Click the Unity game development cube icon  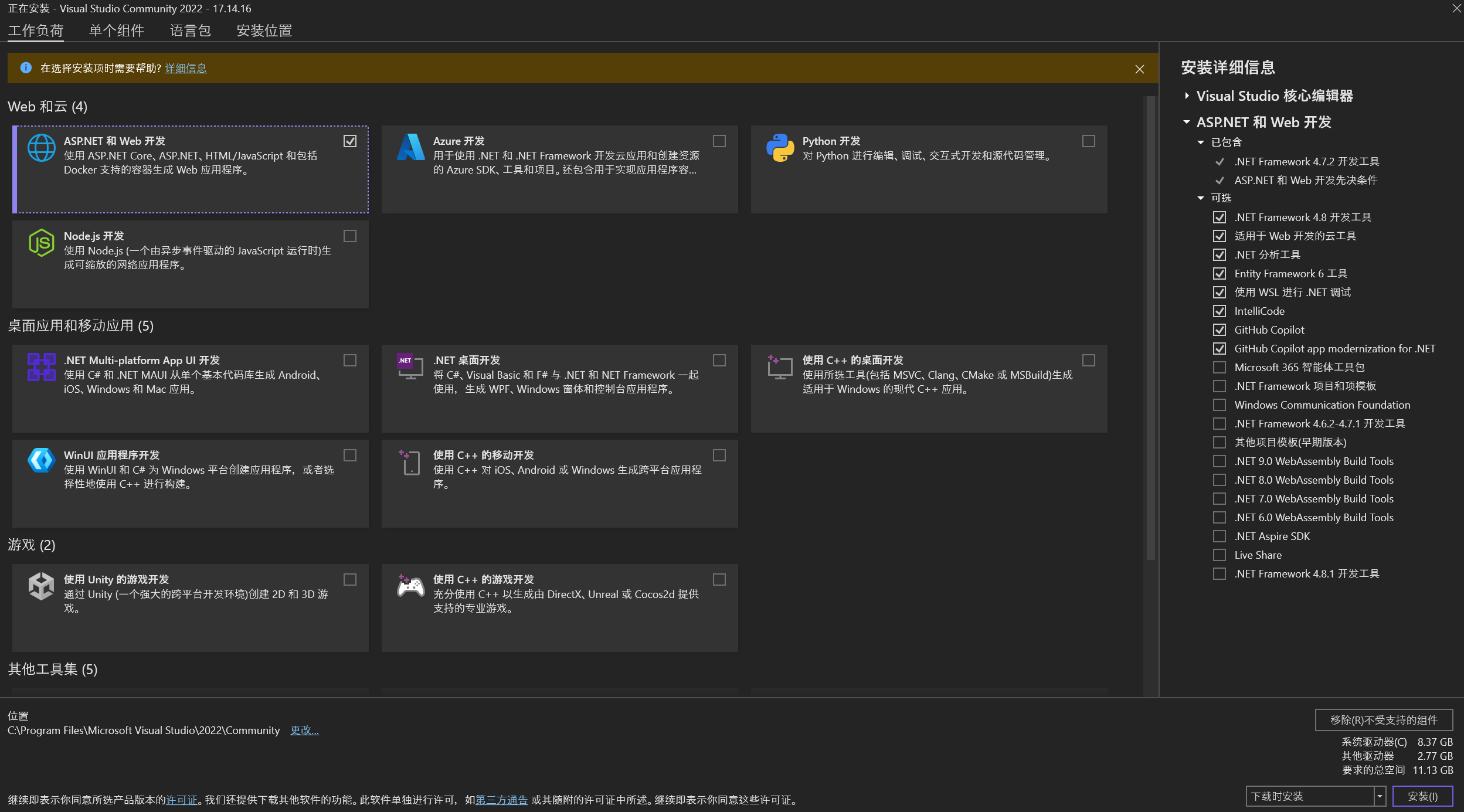tap(41, 586)
